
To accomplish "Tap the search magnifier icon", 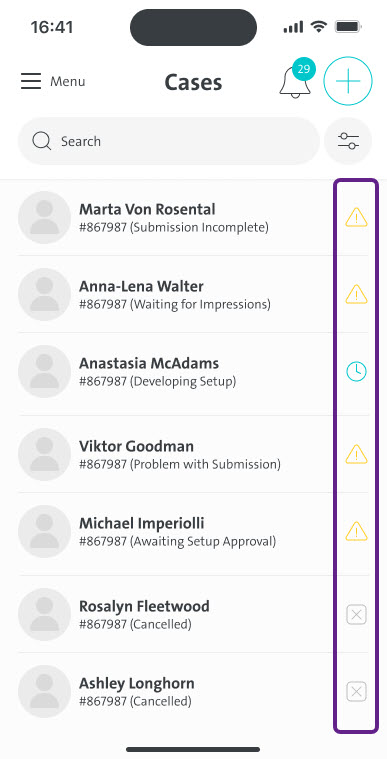I will (42, 141).
